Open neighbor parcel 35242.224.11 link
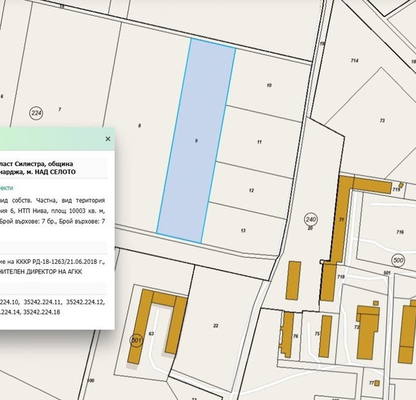Screen dimensions: 416x400 tap(42, 302)
